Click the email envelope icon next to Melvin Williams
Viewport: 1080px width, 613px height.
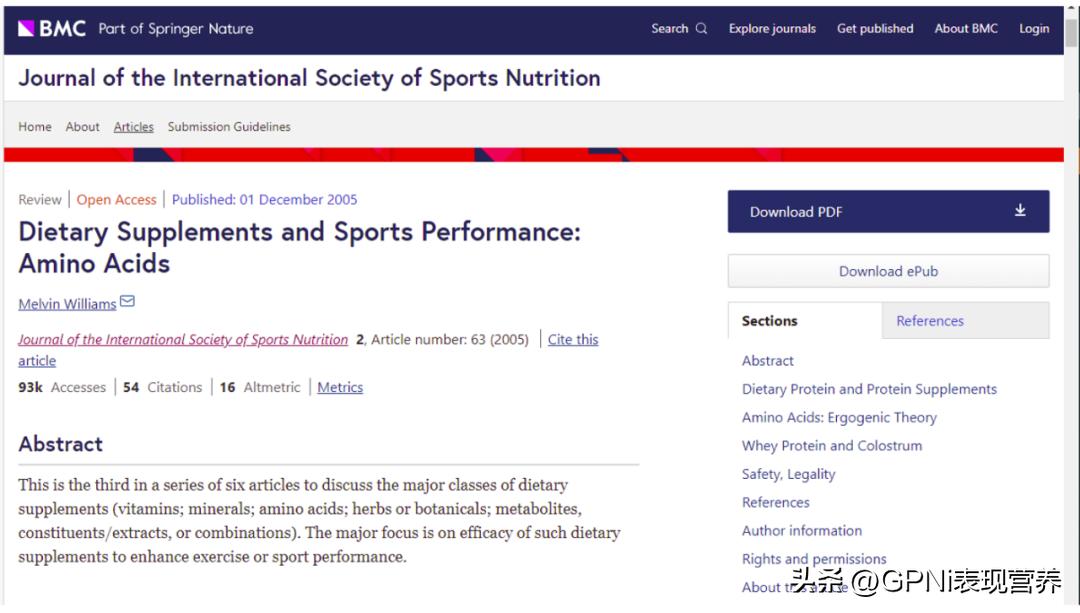127,301
